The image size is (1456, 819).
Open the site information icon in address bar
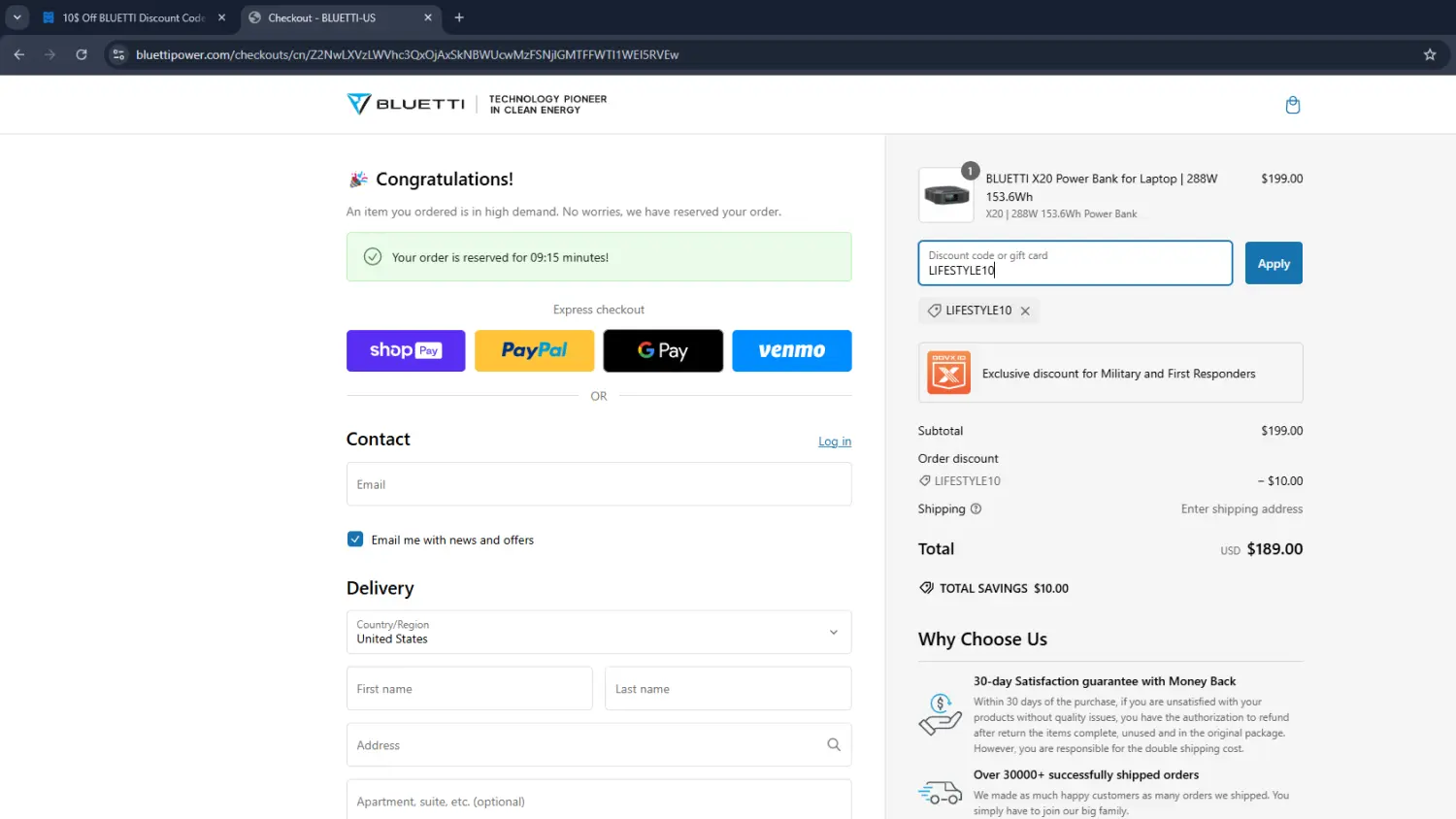[x=118, y=54]
